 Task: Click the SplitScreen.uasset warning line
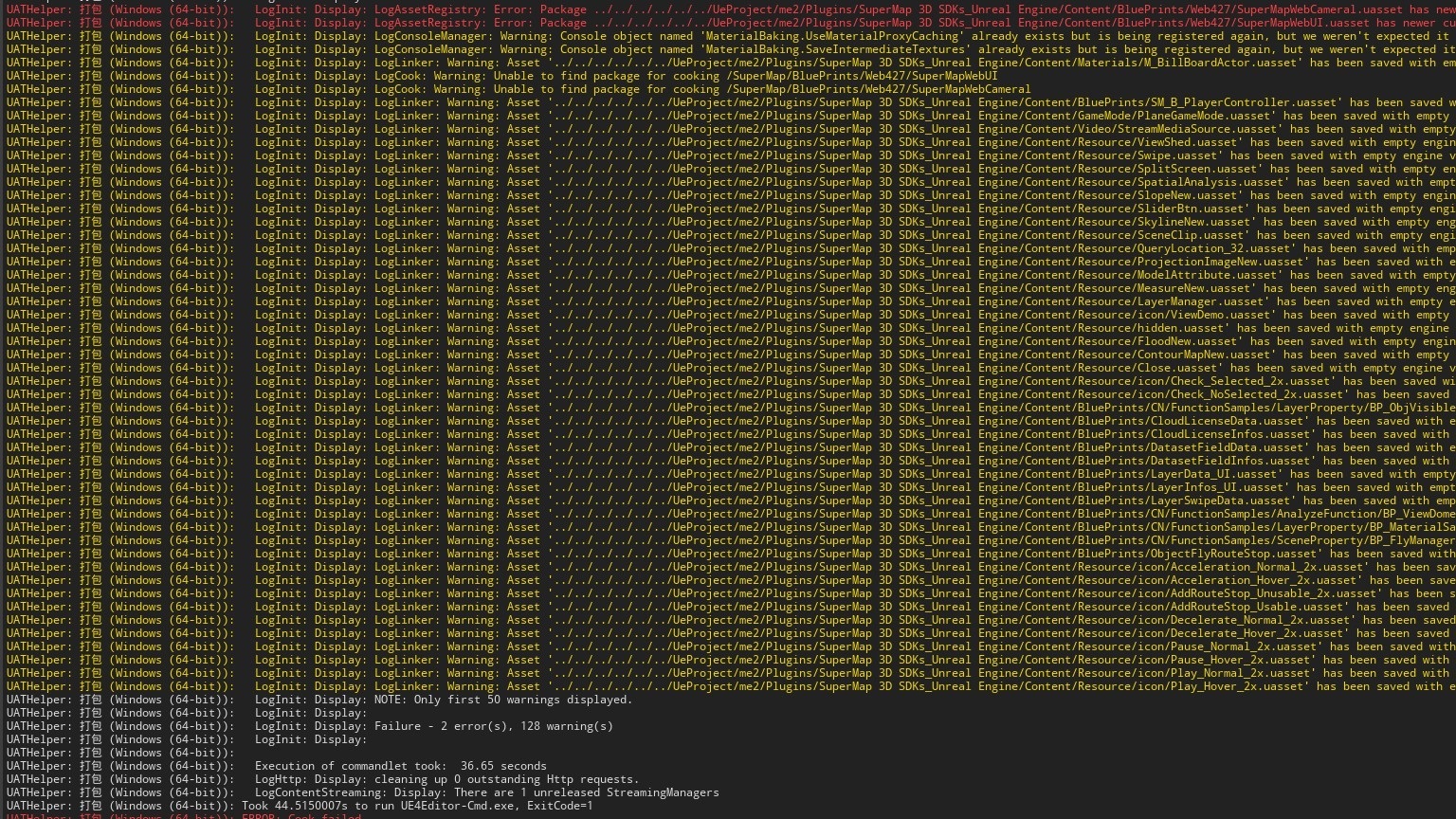coord(731,169)
